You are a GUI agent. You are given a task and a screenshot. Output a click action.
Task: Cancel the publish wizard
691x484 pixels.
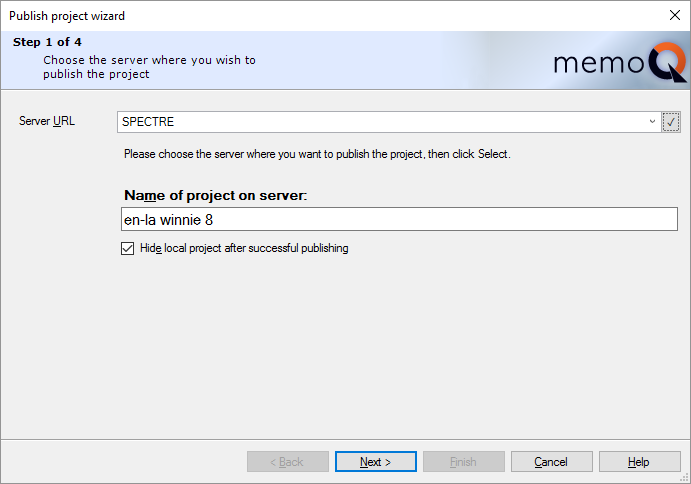(551, 462)
